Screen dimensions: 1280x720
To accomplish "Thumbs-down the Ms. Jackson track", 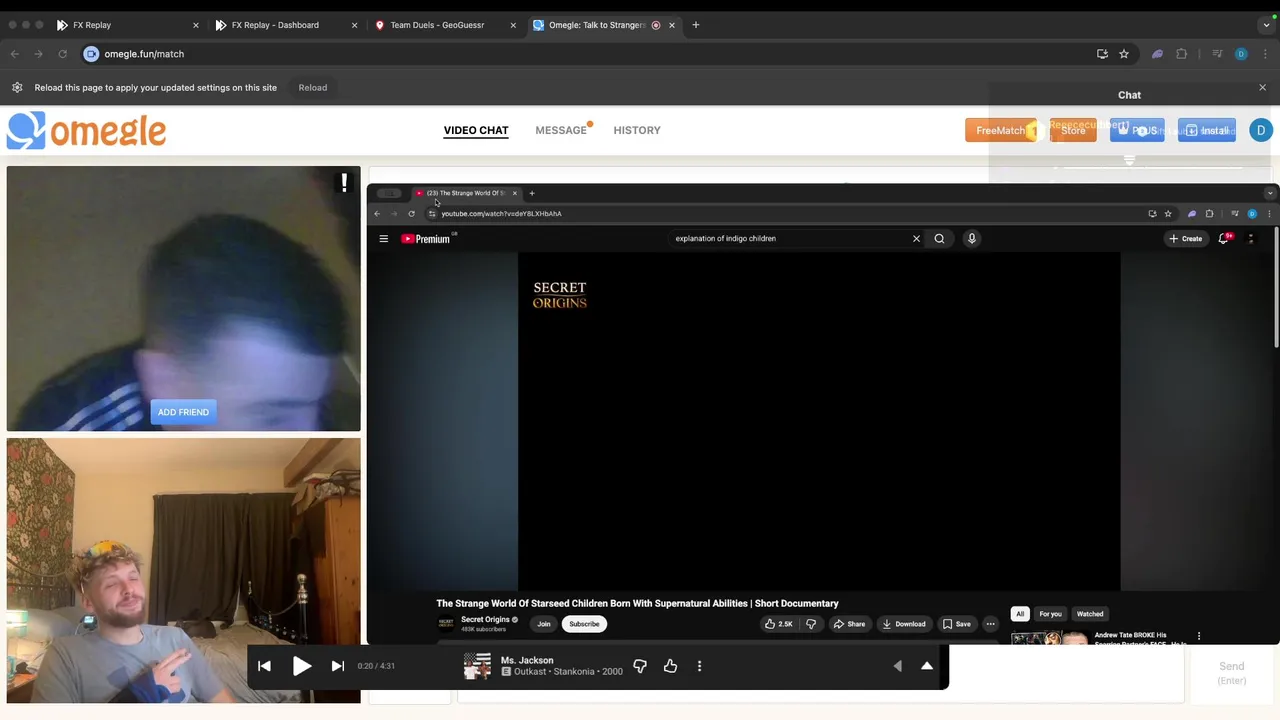I will pos(640,666).
